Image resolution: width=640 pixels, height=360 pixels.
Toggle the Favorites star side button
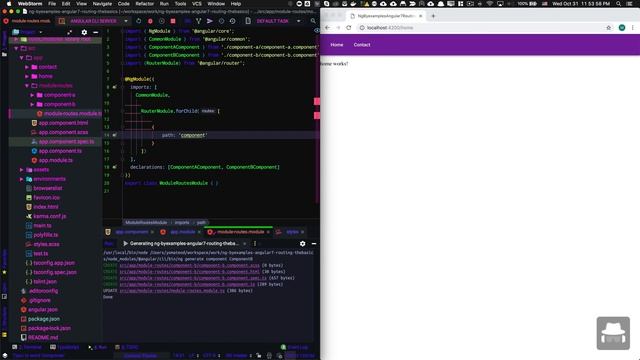tap(4, 272)
